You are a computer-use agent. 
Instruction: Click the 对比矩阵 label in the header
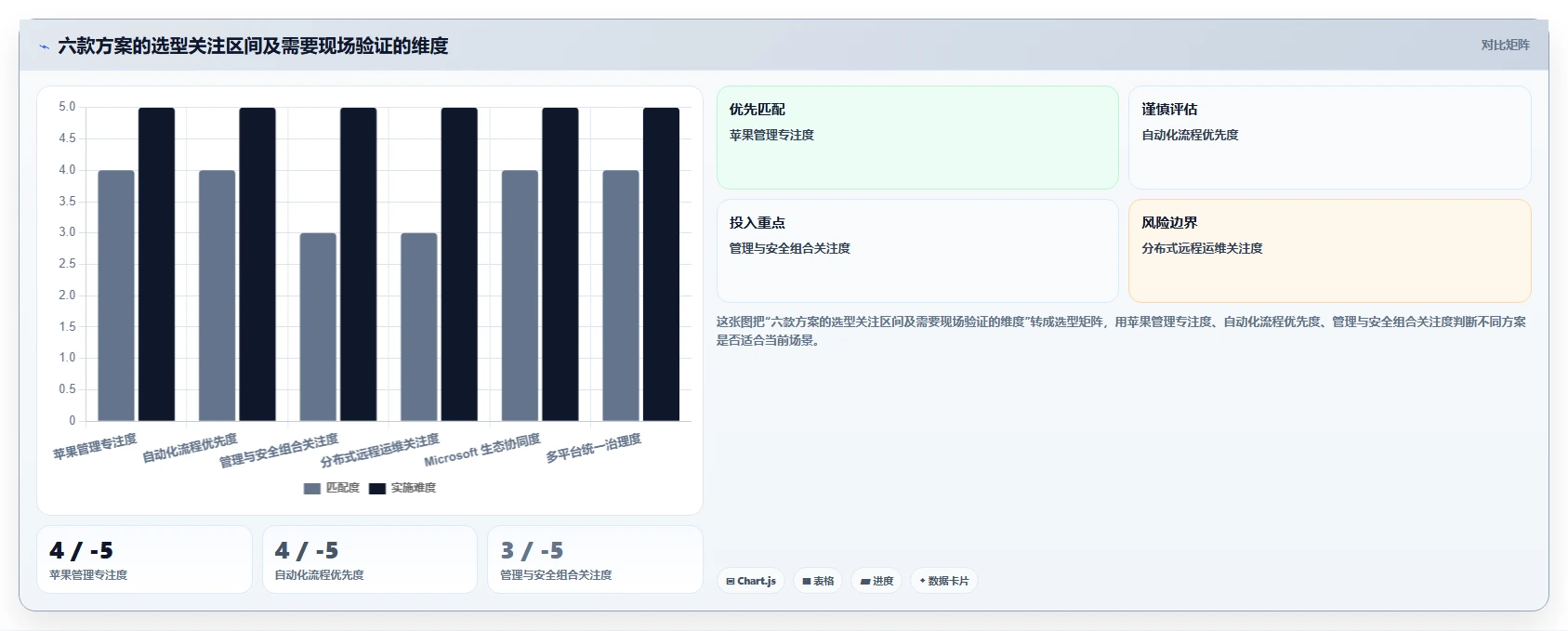1505,45
